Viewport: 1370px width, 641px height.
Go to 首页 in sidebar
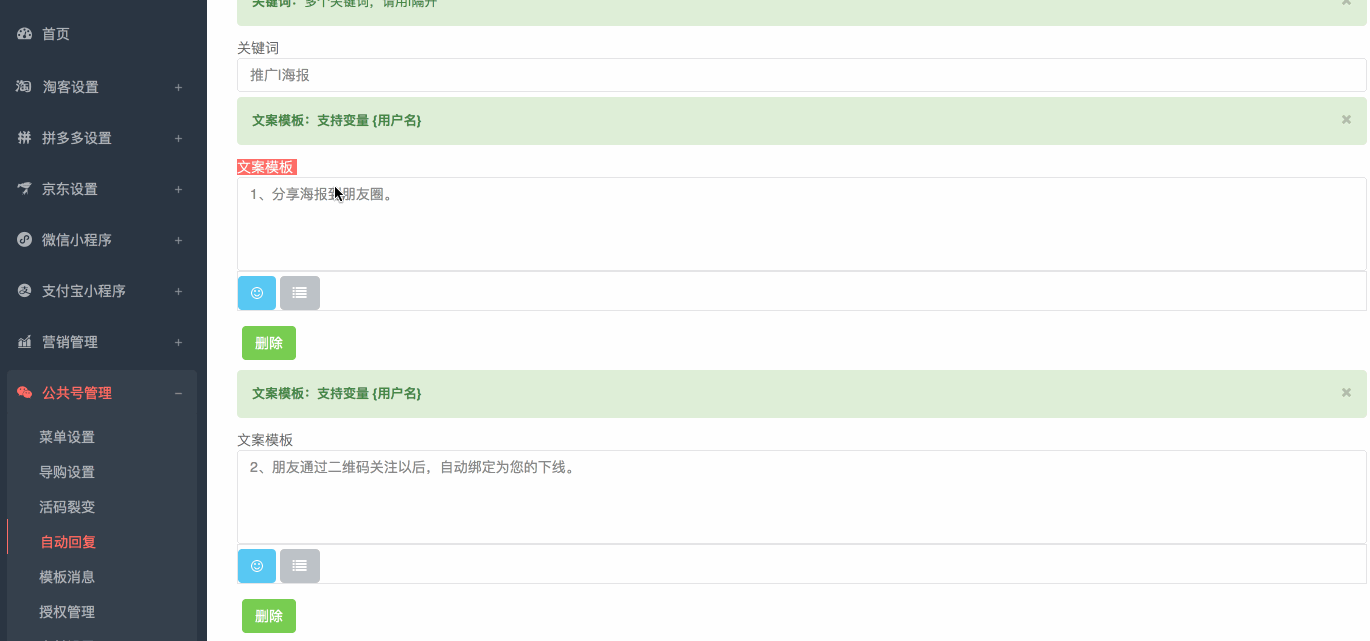point(56,34)
